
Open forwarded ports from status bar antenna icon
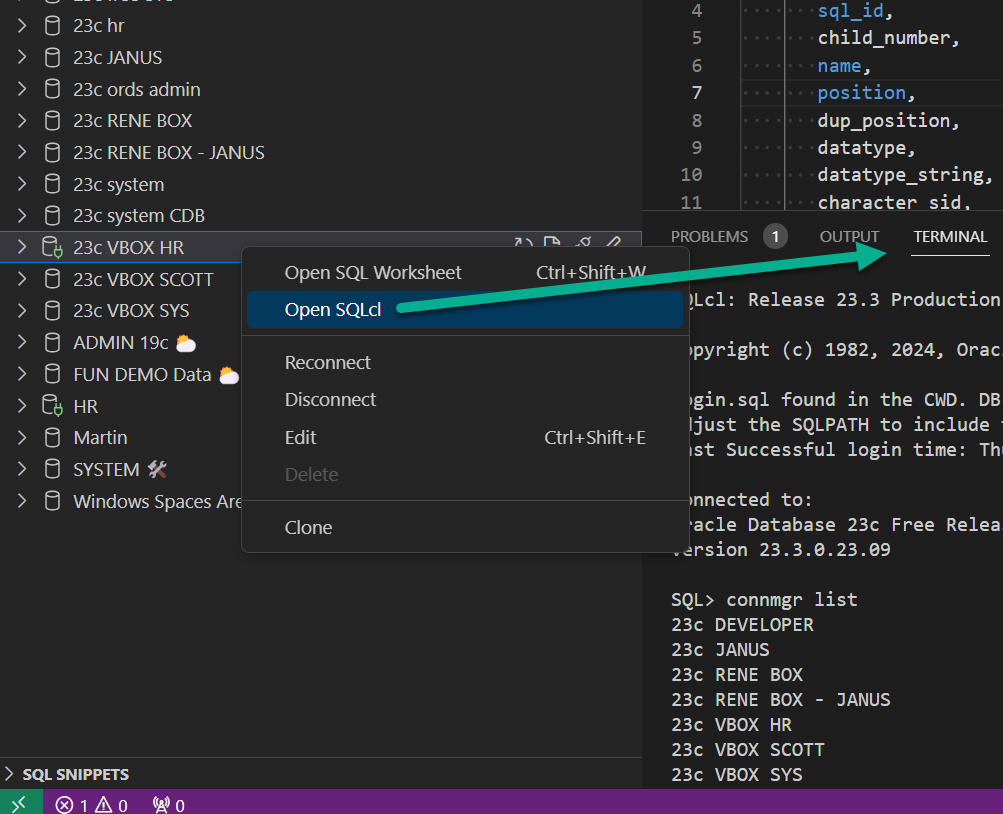coord(162,805)
